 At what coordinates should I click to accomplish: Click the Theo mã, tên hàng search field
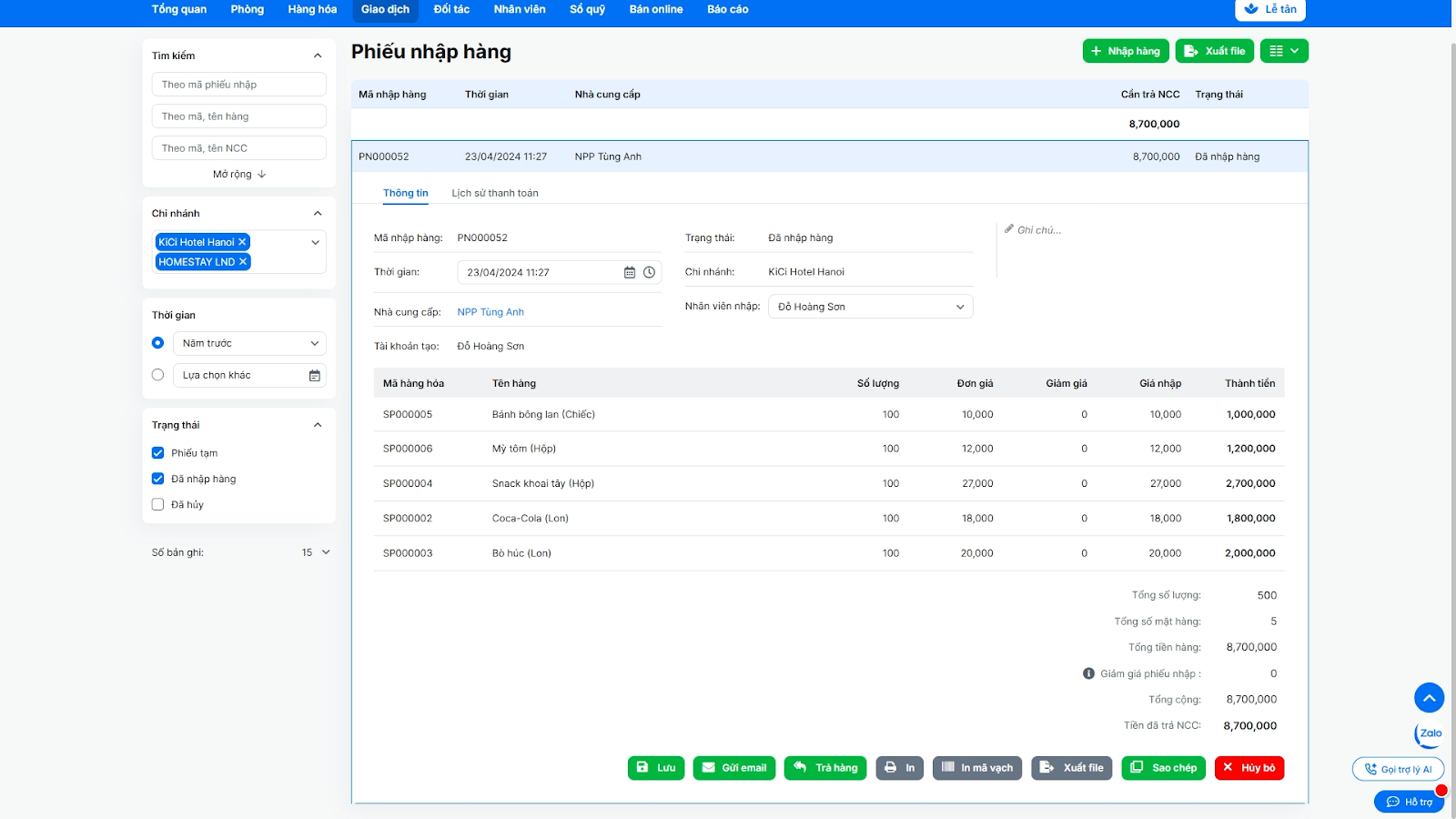[x=239, y=116]
